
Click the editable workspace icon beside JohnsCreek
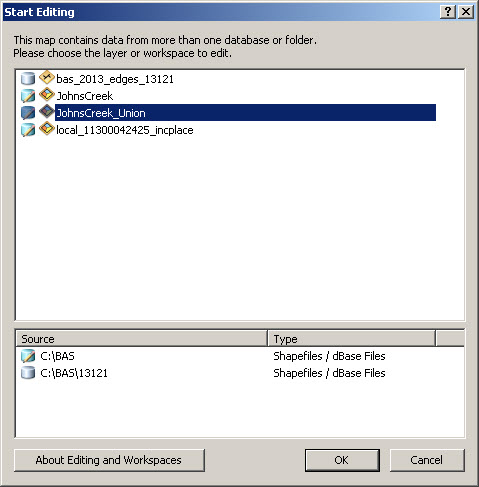coord(28,96)
